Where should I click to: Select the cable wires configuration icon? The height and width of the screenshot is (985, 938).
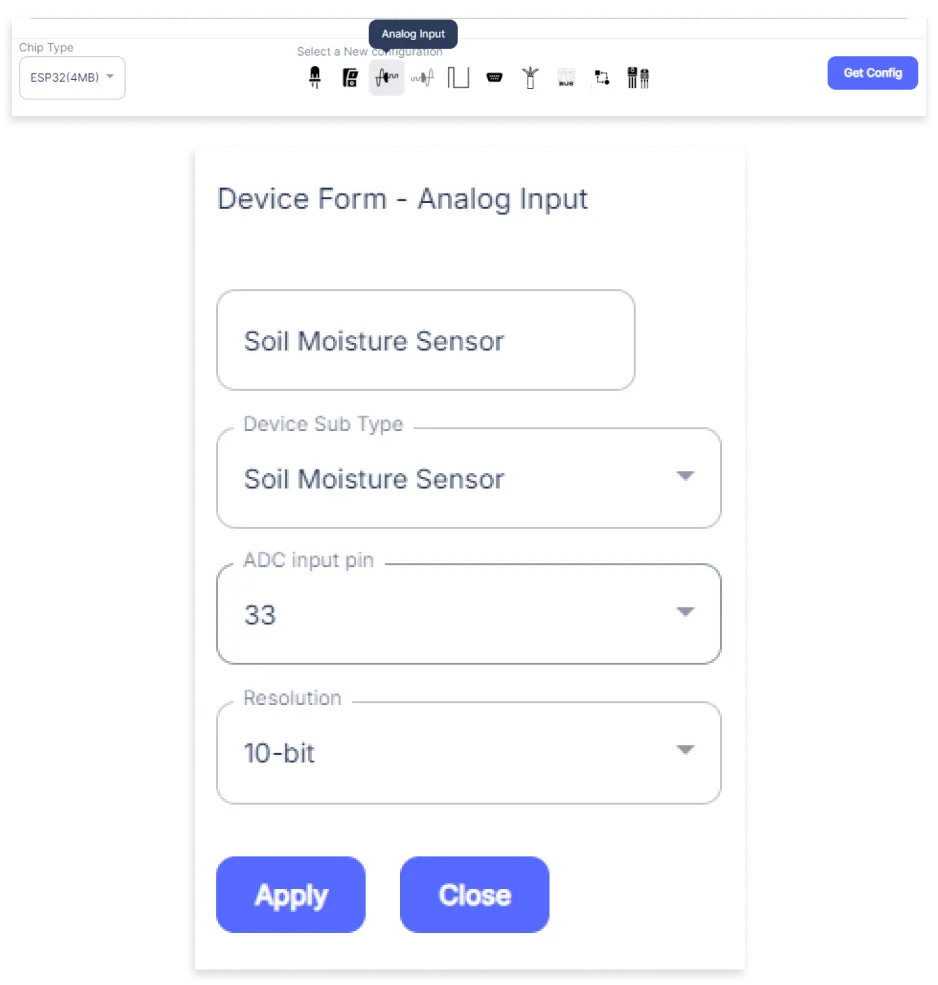point(530,78)
